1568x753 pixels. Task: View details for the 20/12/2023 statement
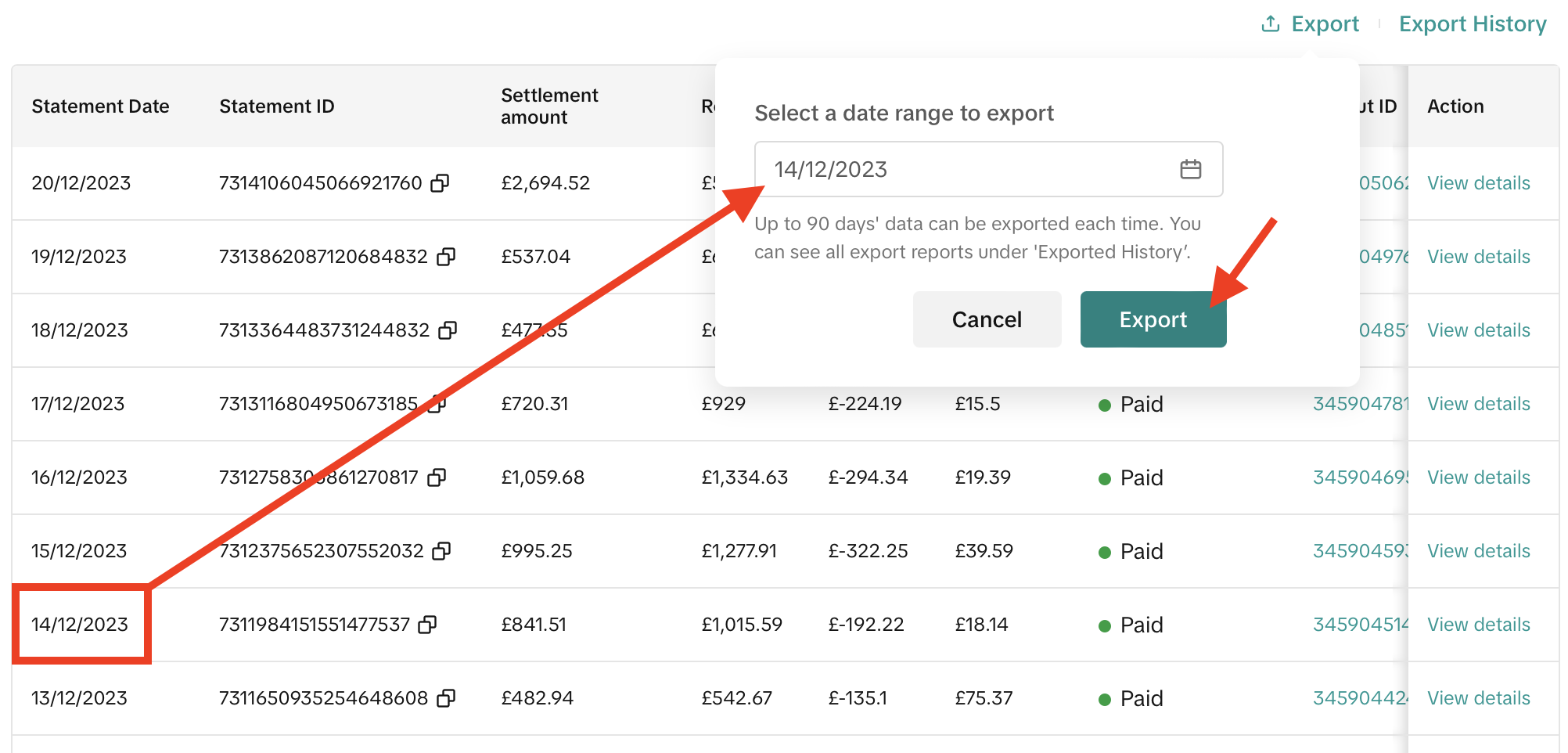(1478, 182)
